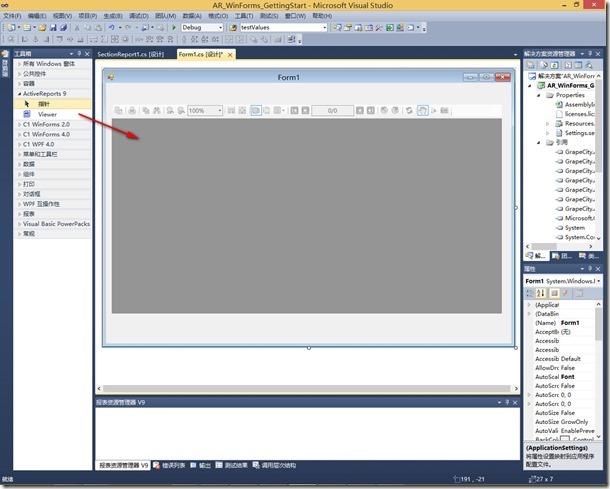Collapse the Properties folder in Solution Explorer
610x489 pixels.
pyautogui.click(x=539, y=95)
